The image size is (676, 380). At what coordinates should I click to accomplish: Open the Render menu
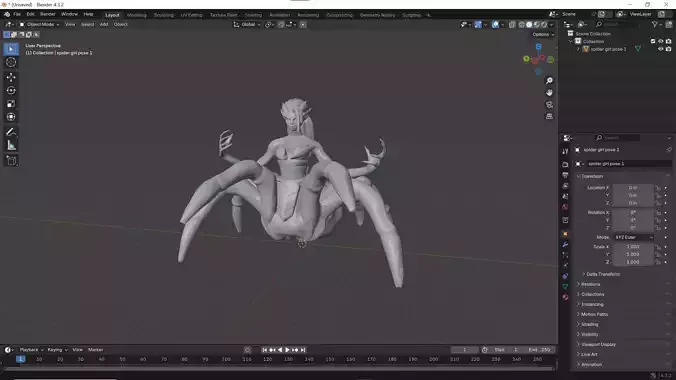(47, 14)
